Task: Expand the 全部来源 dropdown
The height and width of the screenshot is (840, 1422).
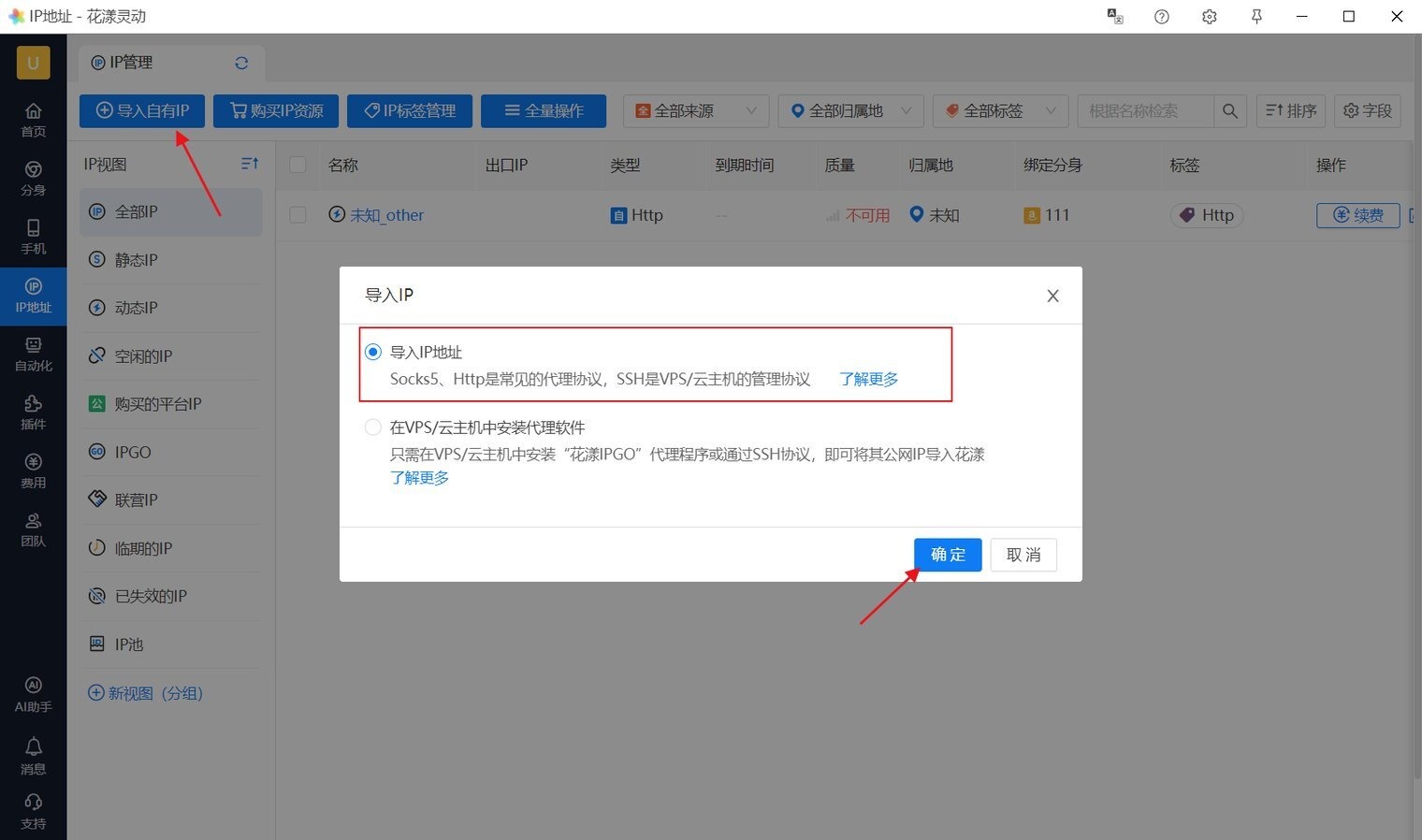Action: pos(696,111)
